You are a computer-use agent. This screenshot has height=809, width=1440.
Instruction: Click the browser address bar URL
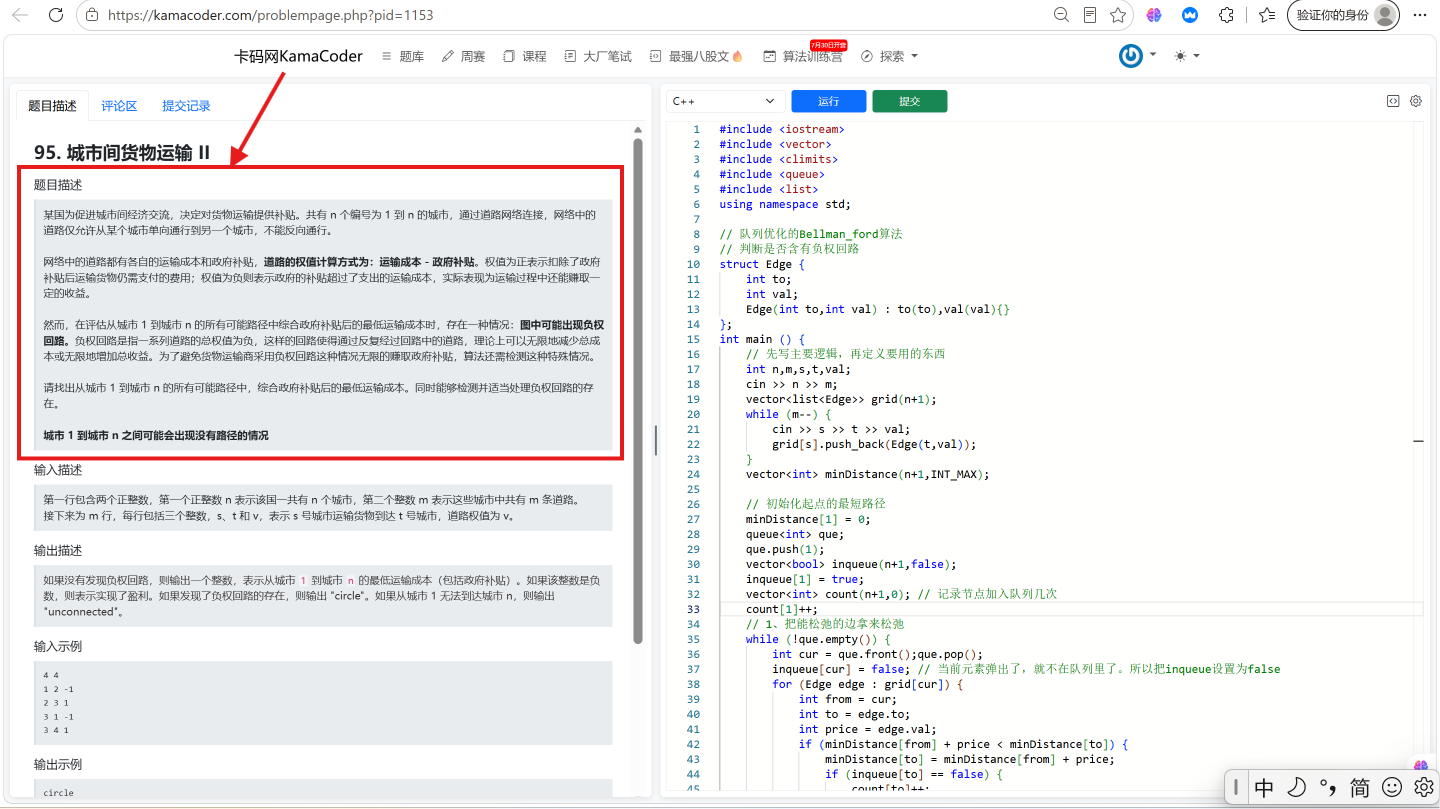270,15
